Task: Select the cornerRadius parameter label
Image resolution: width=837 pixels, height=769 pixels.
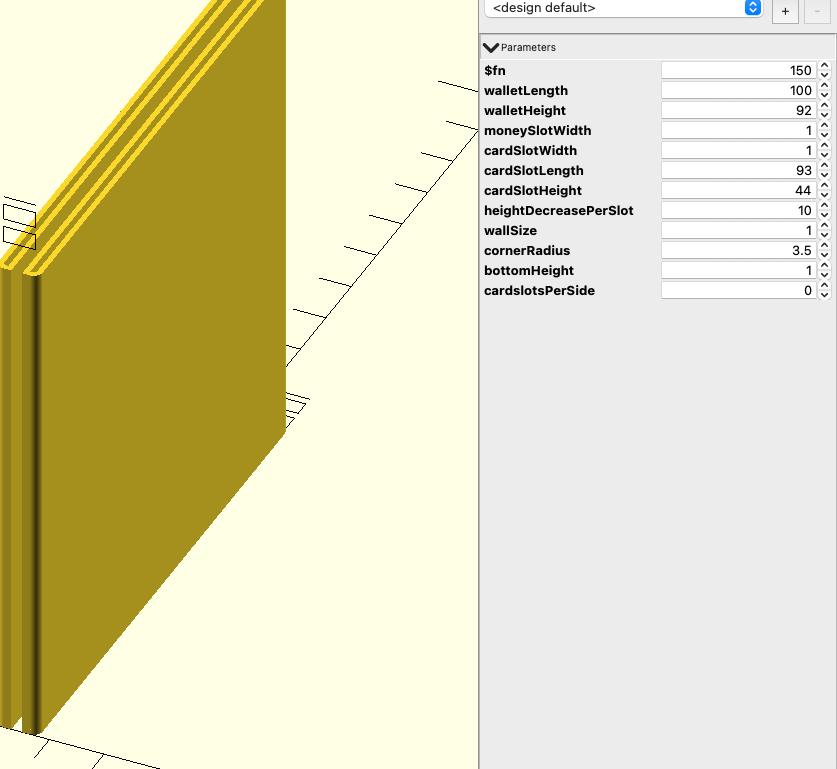Action: (x=527, y=251)
